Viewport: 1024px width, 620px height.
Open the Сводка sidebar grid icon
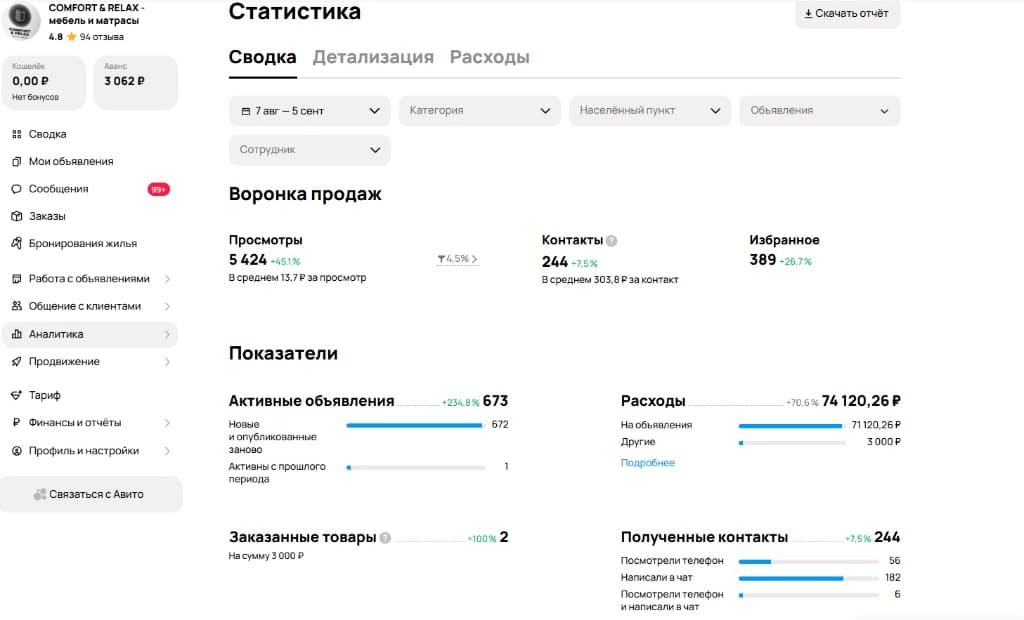point(17,134)
